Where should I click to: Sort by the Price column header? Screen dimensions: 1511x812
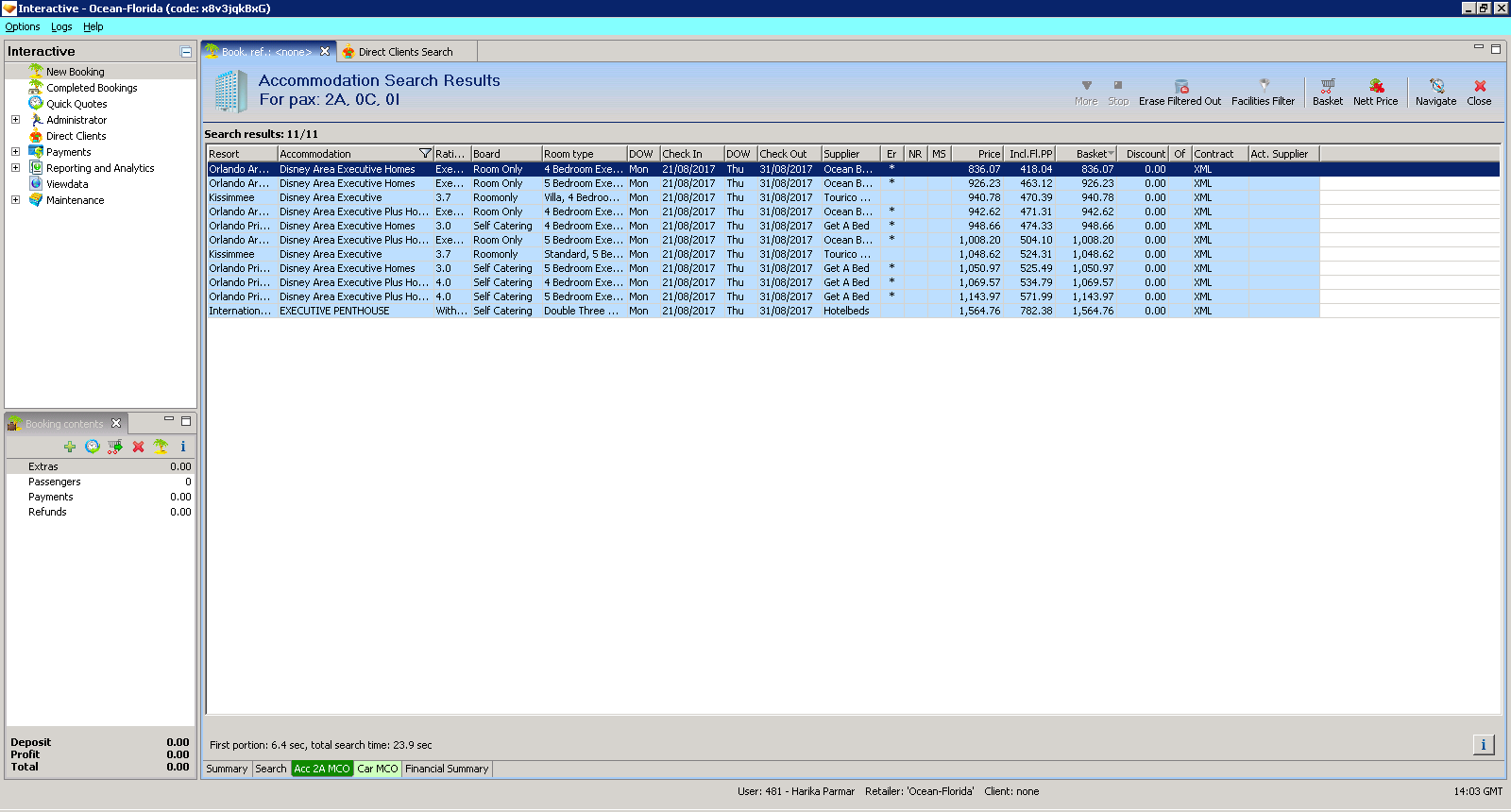click(x=977, y=154)
